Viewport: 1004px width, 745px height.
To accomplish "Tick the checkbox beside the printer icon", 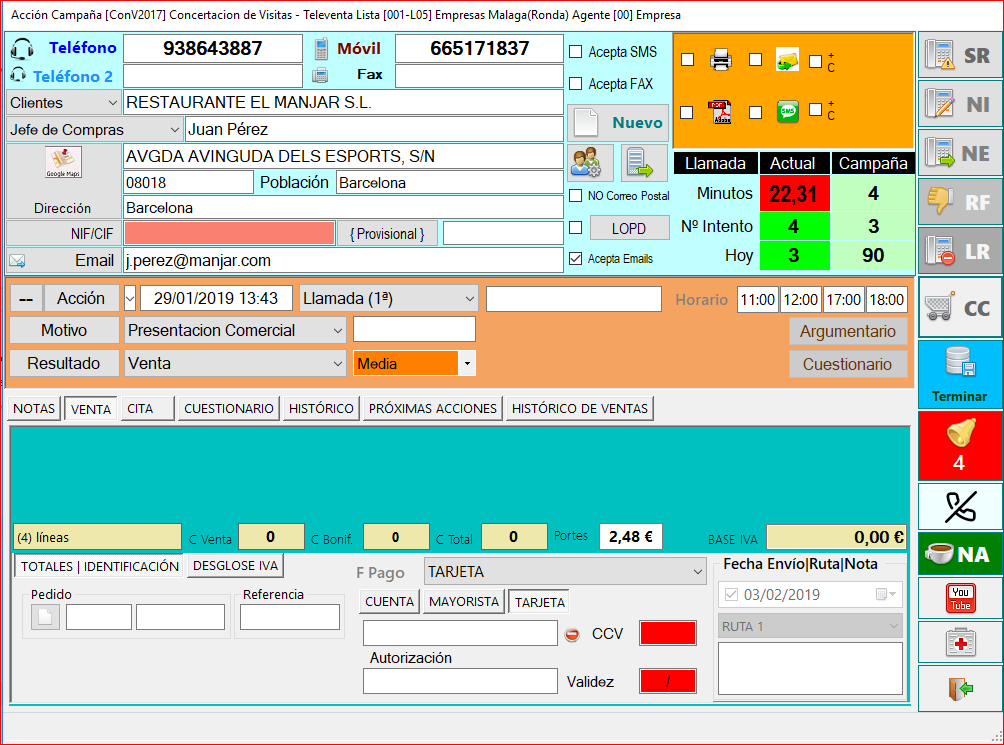I will click(x=688, y=60).
